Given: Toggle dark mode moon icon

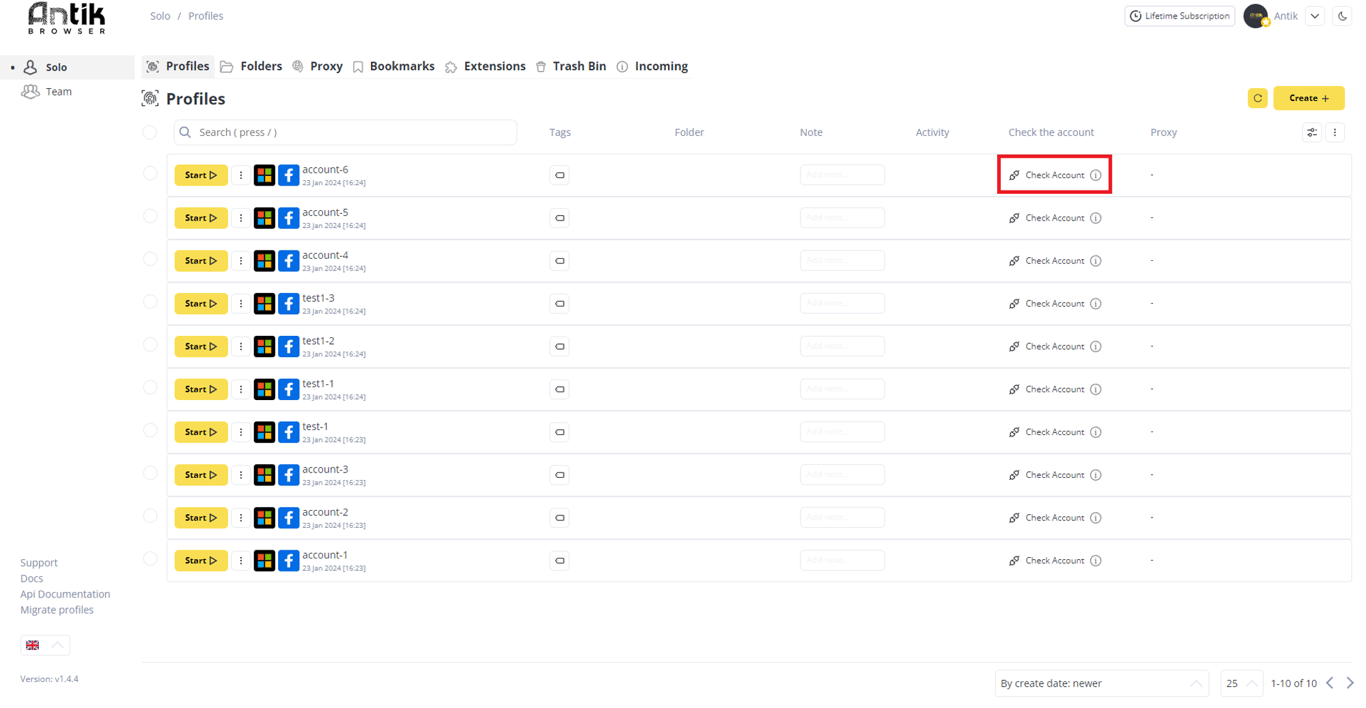Looking at the screenshot, I should click(x=1342, y=16).
